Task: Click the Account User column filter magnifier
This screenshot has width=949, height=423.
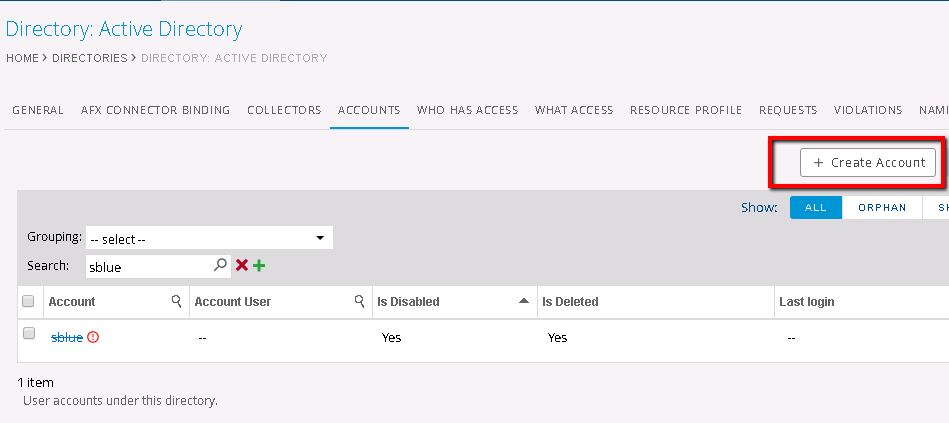Action: [x=359, y=302]
